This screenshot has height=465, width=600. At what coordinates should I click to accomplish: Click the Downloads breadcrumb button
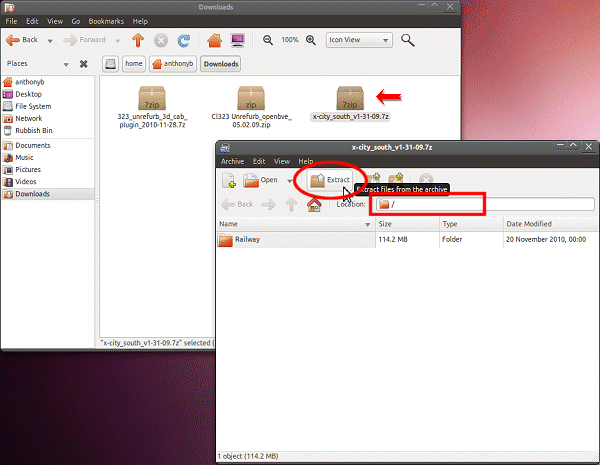tap(221, 64)
